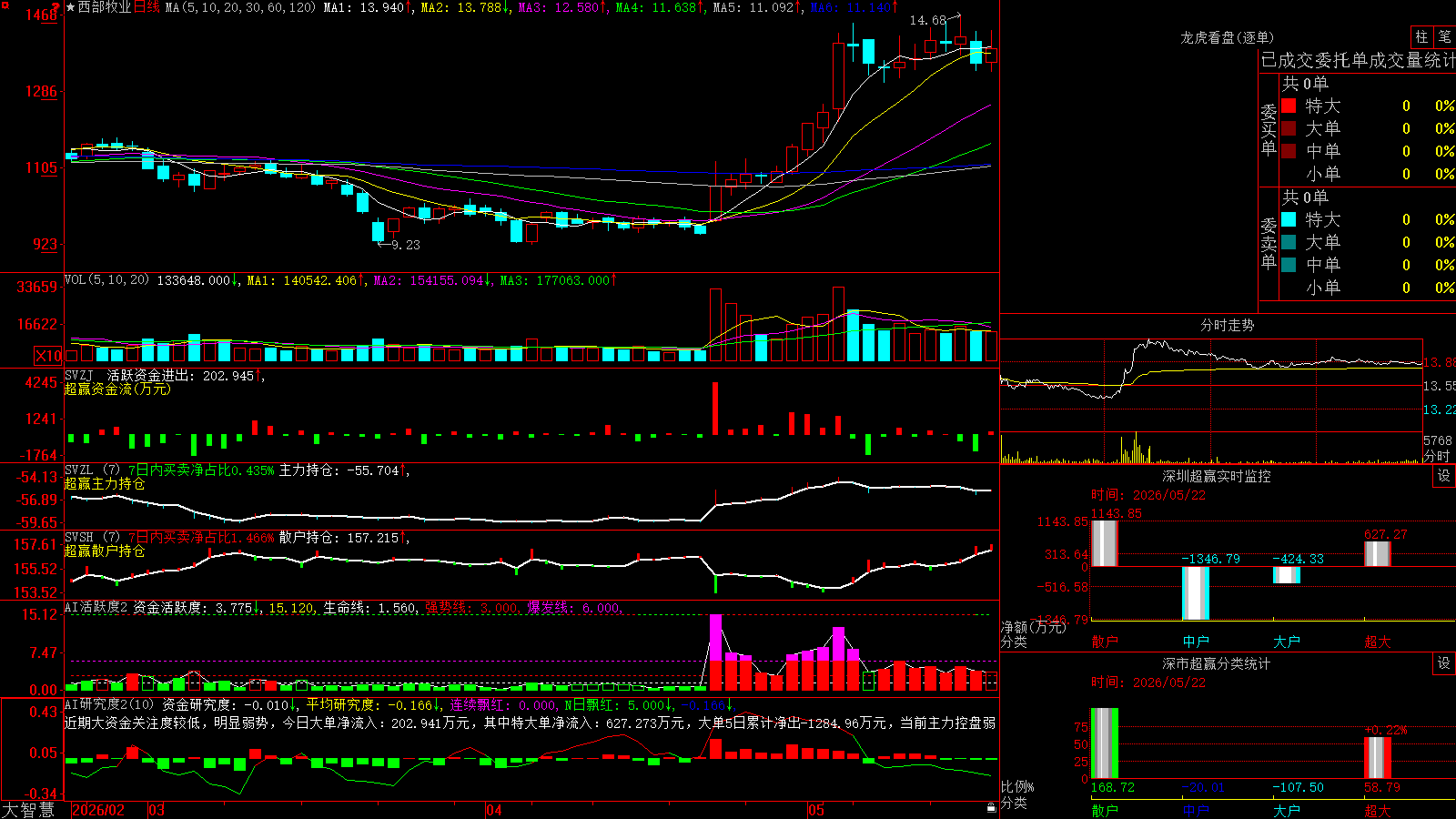Click the red question-mark icon at top left
This screenshot has height=819, width=1456.
coord(56,8)
